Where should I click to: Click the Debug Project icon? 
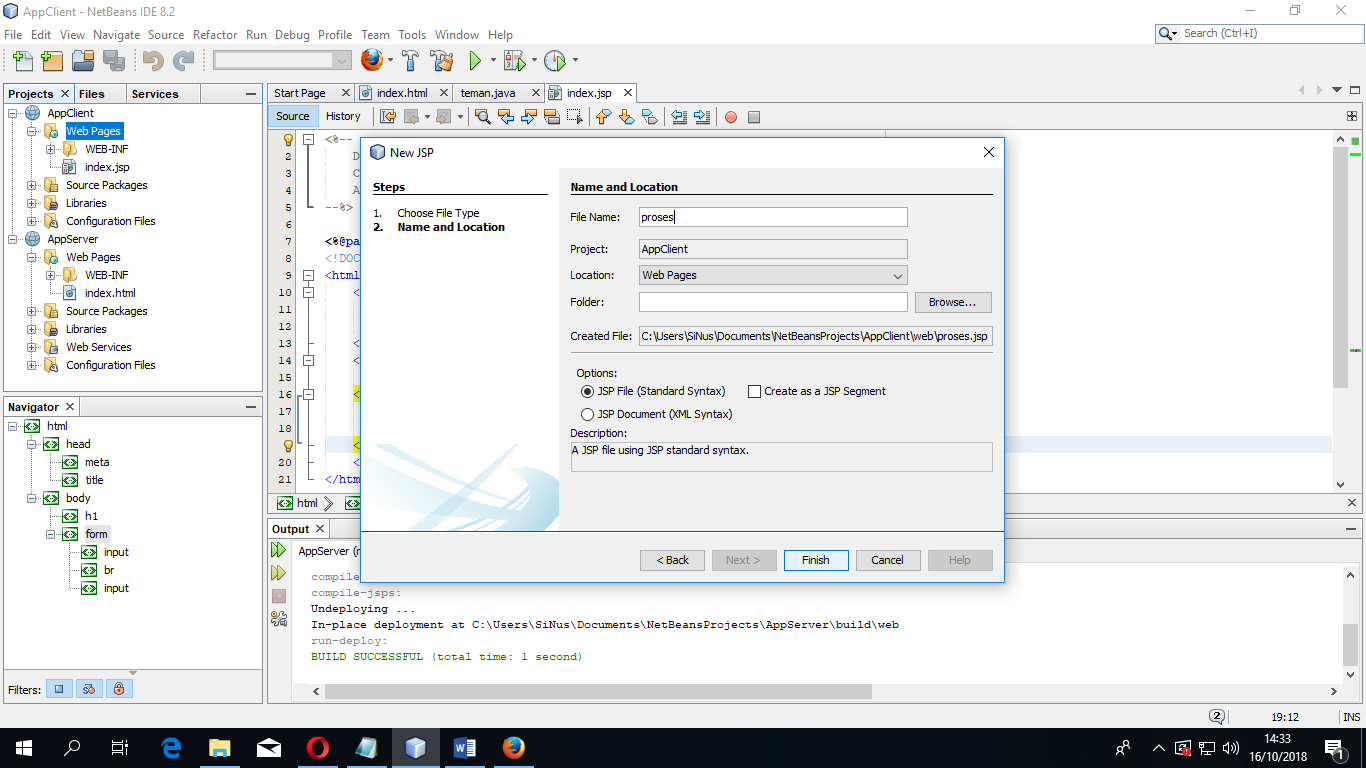tap(514, 61)
